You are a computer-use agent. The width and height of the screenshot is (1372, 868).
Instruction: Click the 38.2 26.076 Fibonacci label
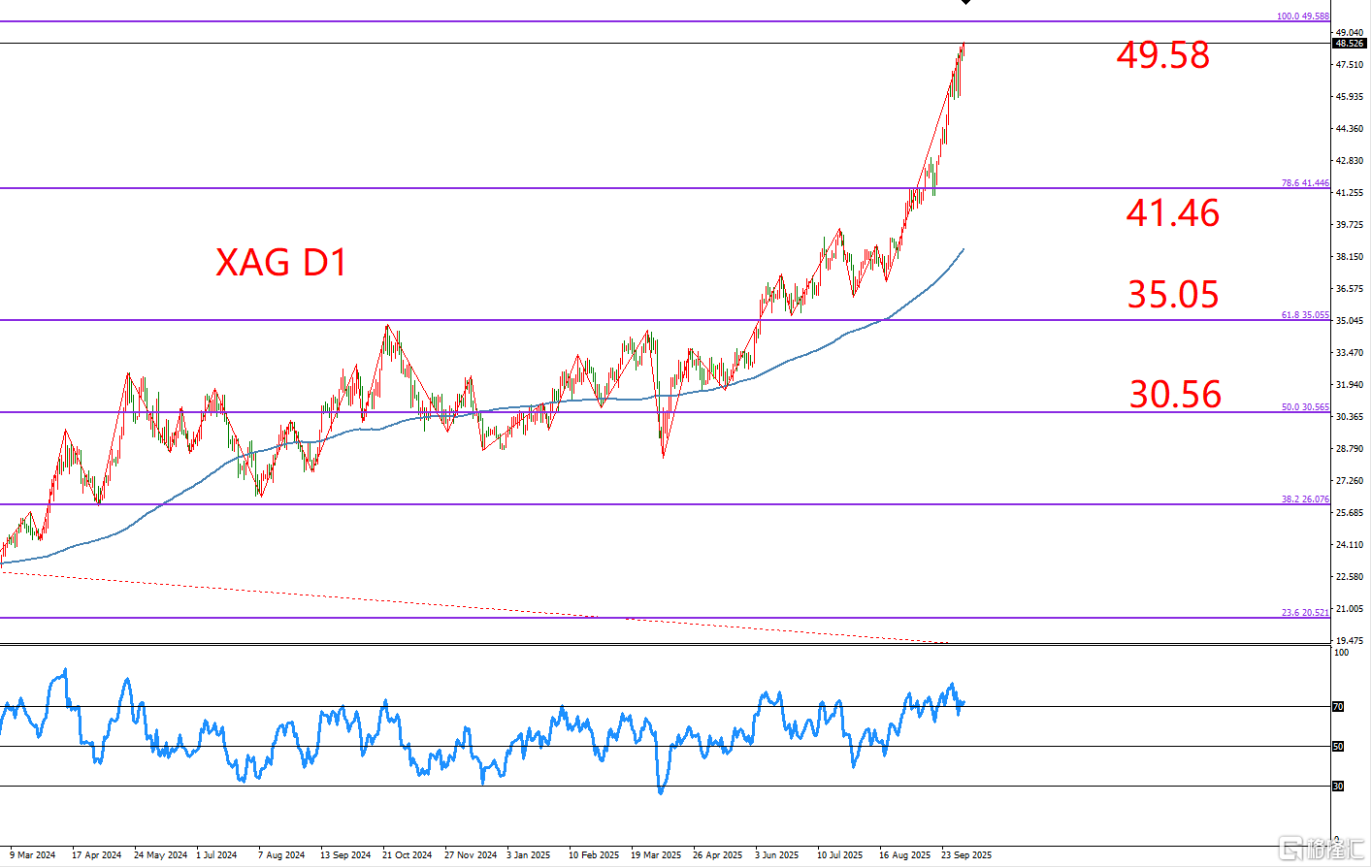(x=1304, y=499)
